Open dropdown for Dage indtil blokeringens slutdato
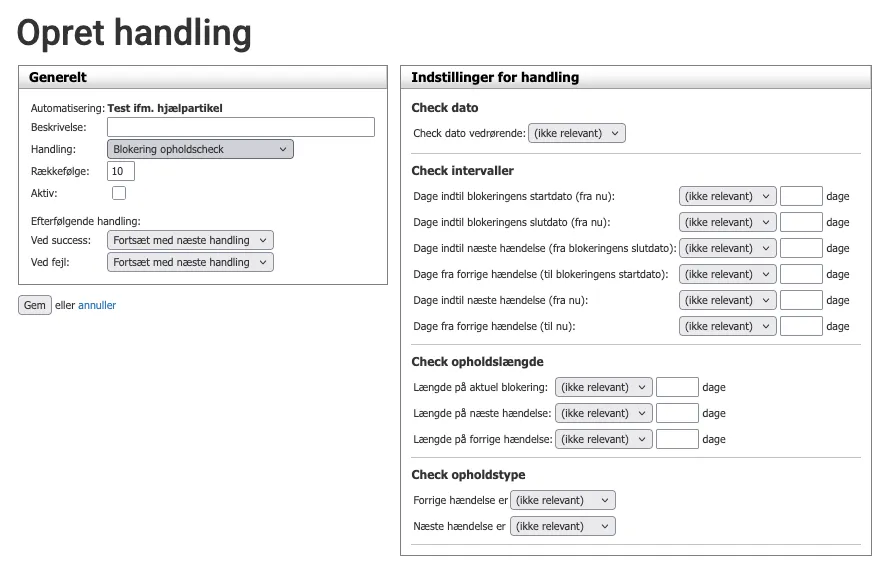The image size is (878, 564). 727,222
